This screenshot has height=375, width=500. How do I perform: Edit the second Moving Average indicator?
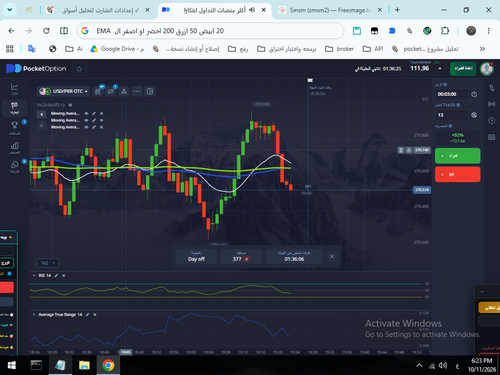94,120
